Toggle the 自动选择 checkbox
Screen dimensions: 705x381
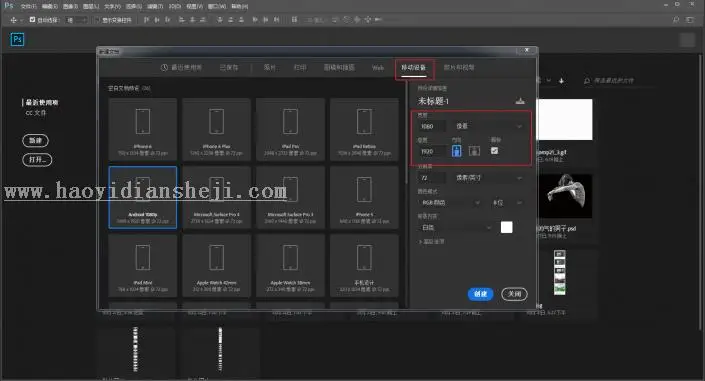tap(32, 20)
